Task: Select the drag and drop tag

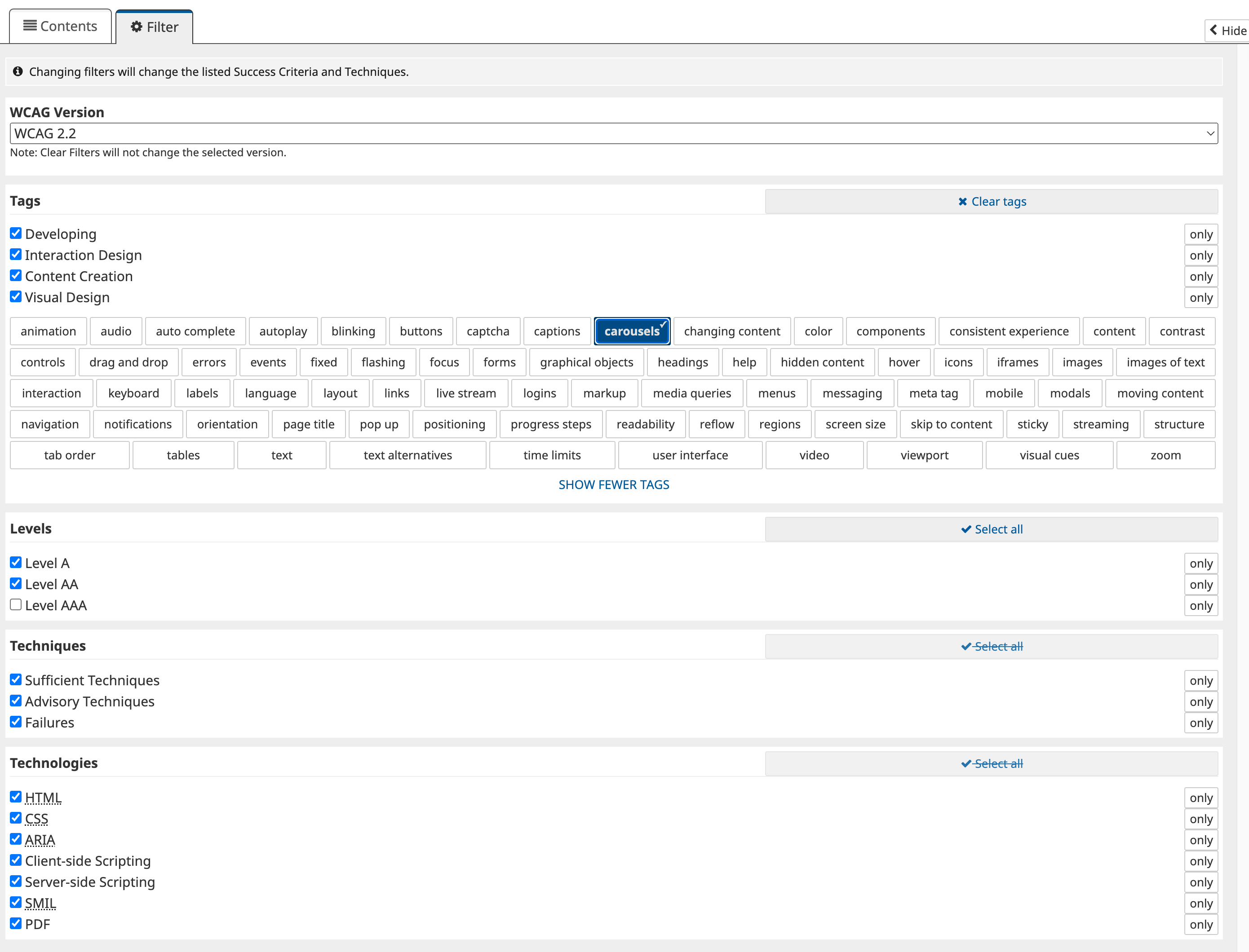Action: click(x=128, y=362)
